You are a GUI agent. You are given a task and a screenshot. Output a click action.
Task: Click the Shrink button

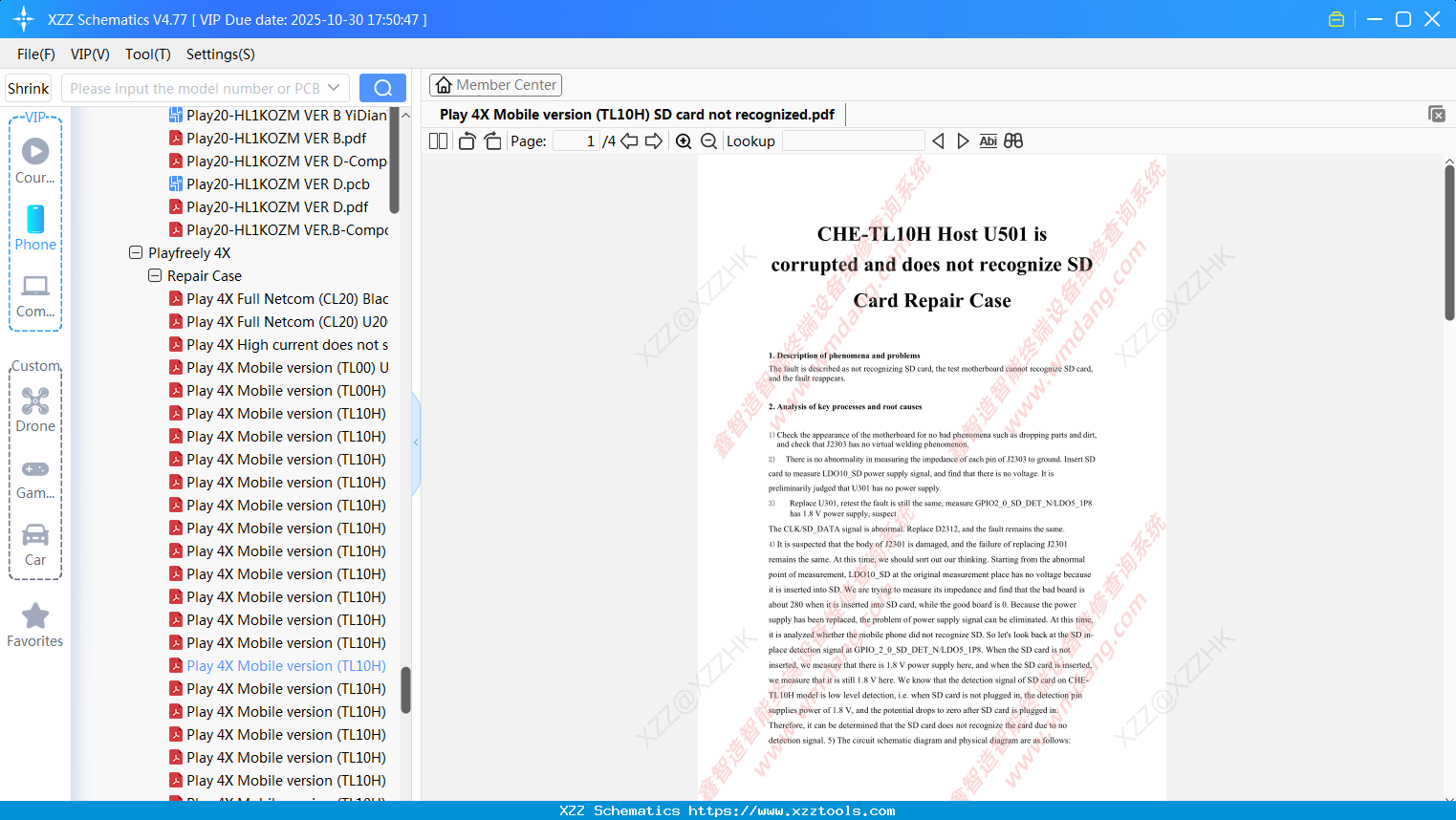click(29, 88)
